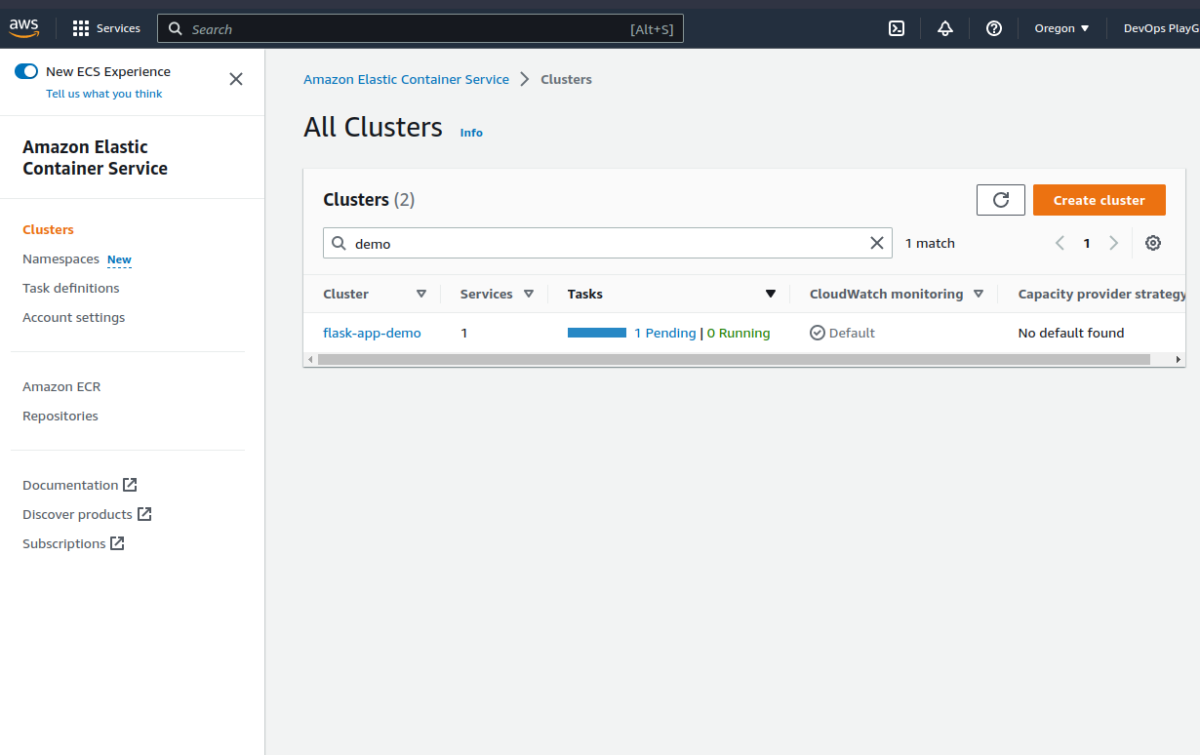This screenshot has width=1200, height=755.
Task: Open the Tasks column filter dropdown
Action: (770, 293)
